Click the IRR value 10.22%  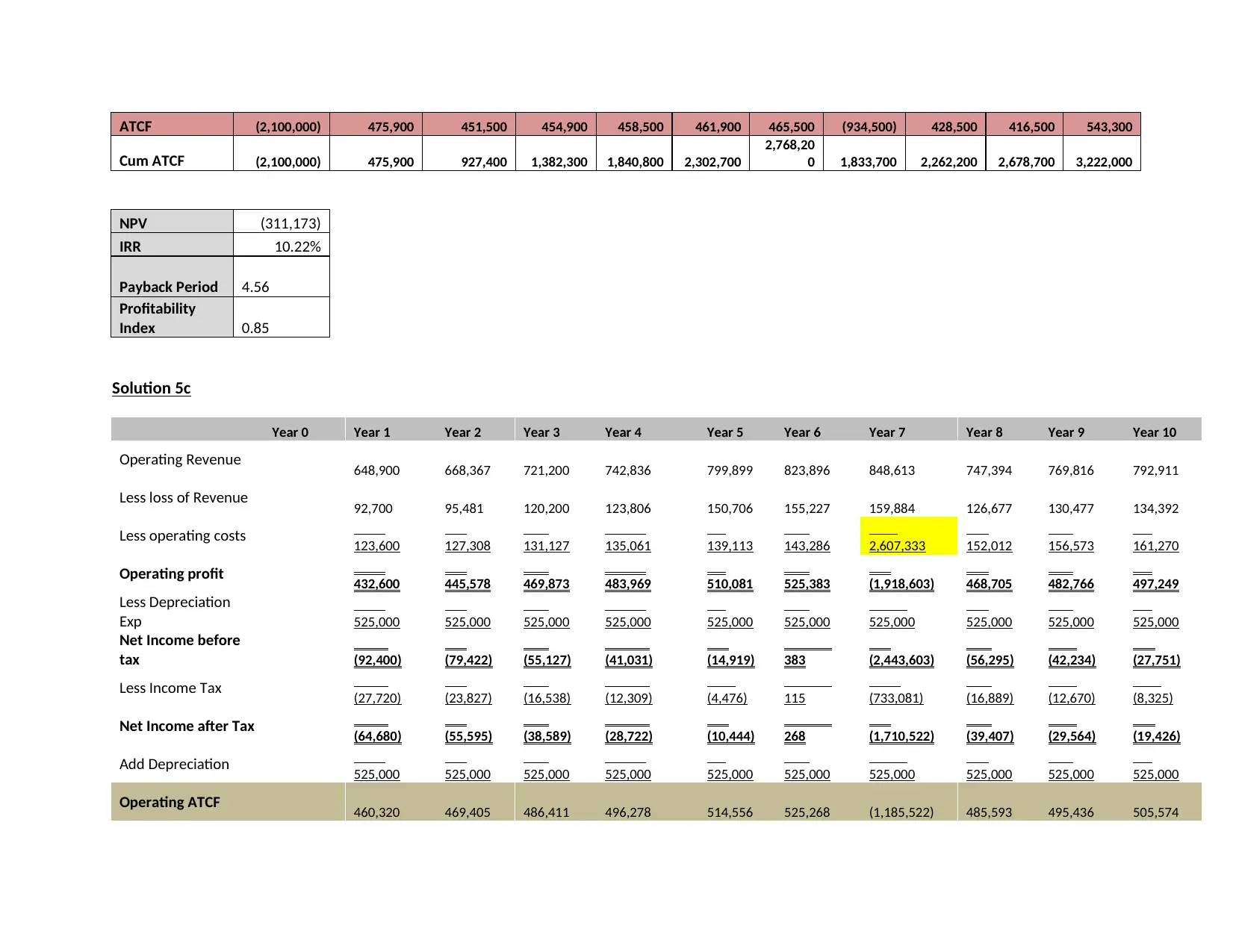(297, 246)
